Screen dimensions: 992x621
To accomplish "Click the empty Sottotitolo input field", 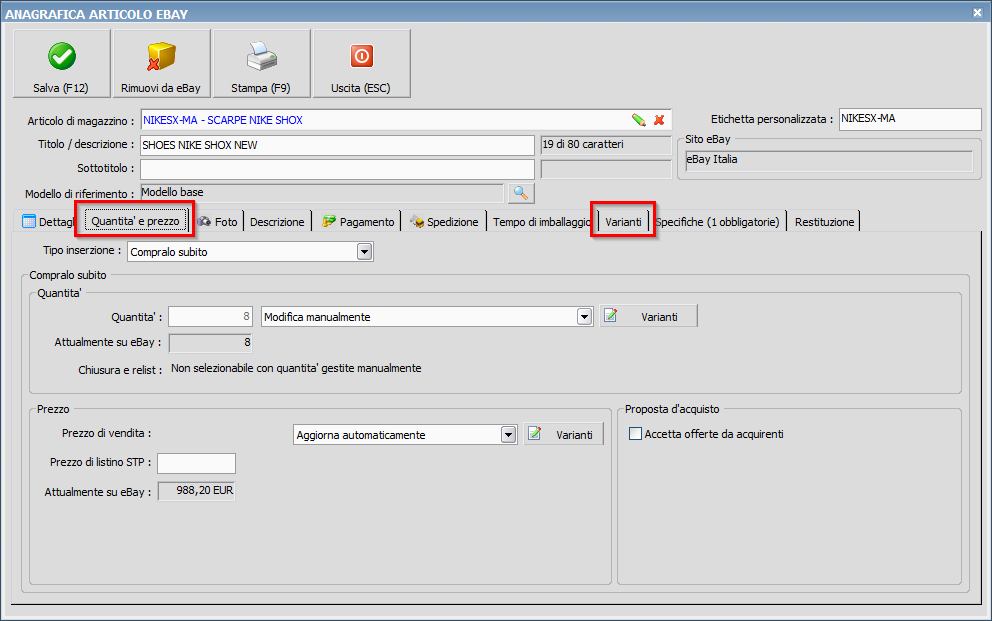I will 337,169.
